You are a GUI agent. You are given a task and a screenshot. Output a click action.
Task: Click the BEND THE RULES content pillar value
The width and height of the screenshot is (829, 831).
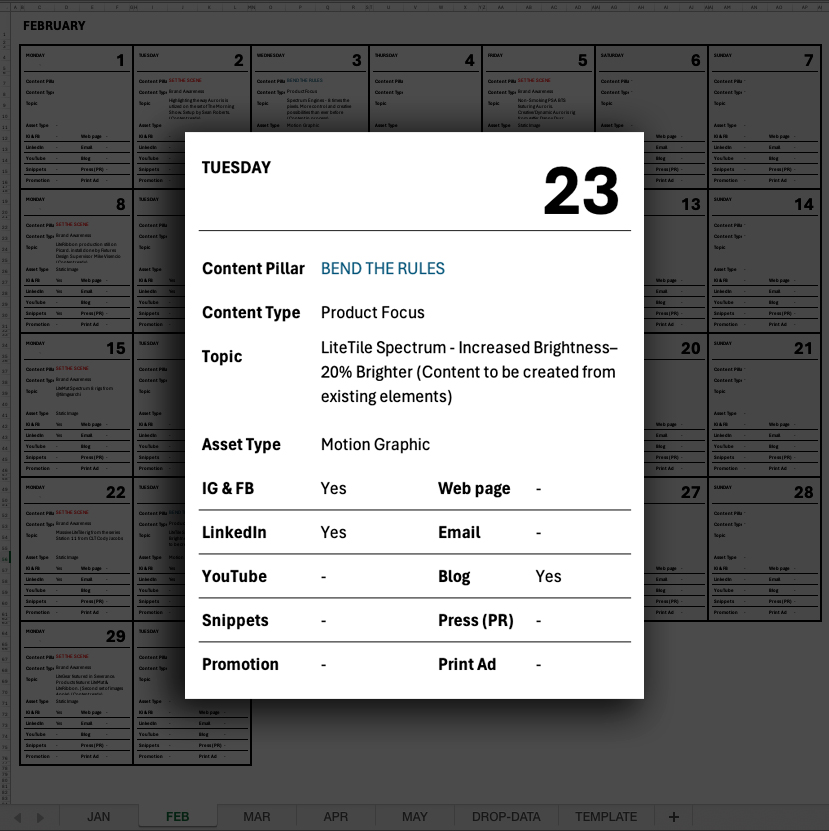(382, 269)
